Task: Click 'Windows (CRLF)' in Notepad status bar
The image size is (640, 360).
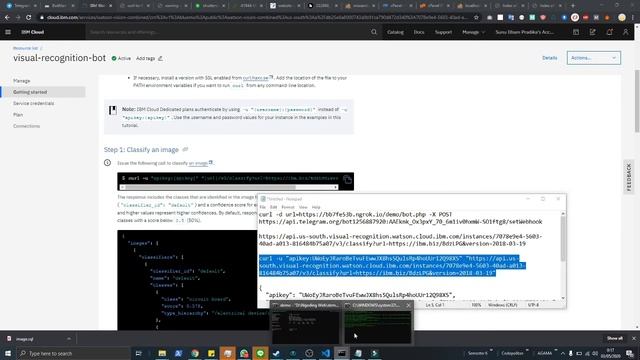Action: 502,305
